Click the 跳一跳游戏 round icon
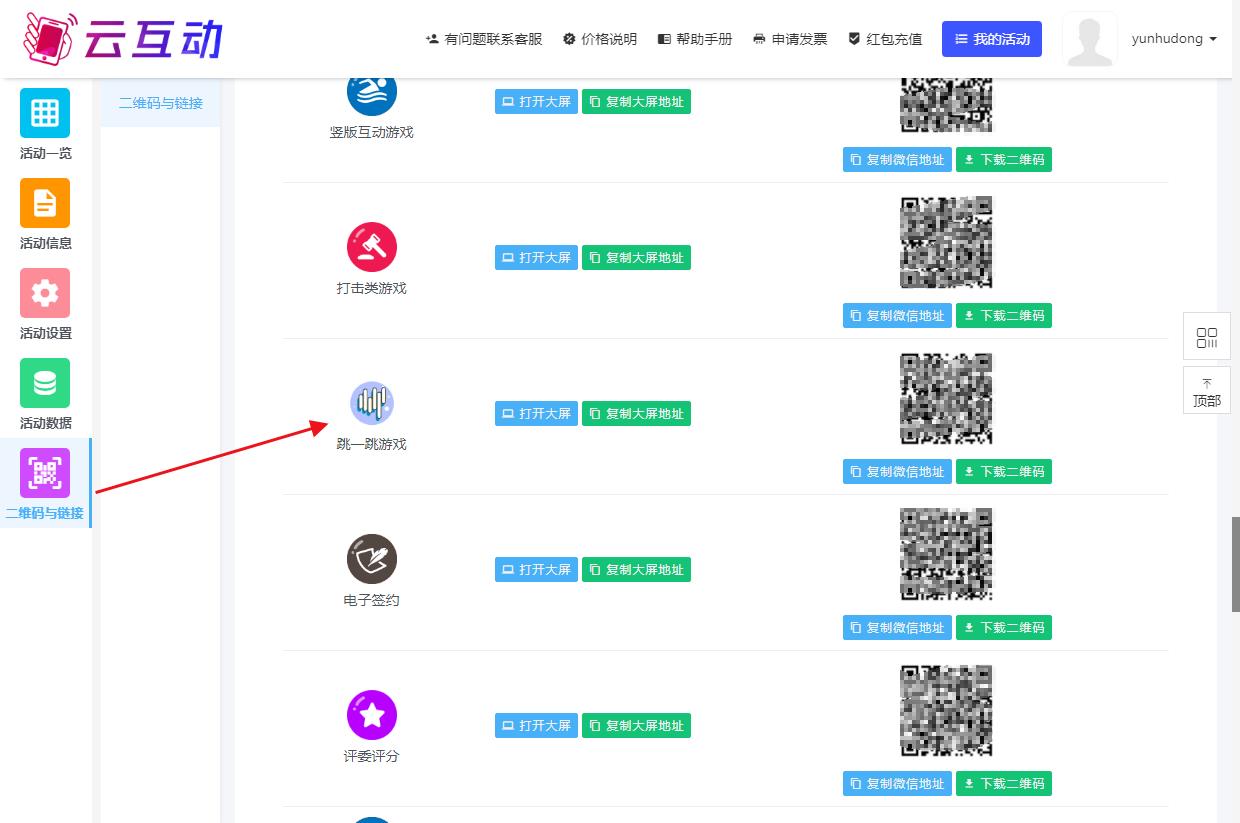Viewport: 1240px width, 823px height. [372, 403]
